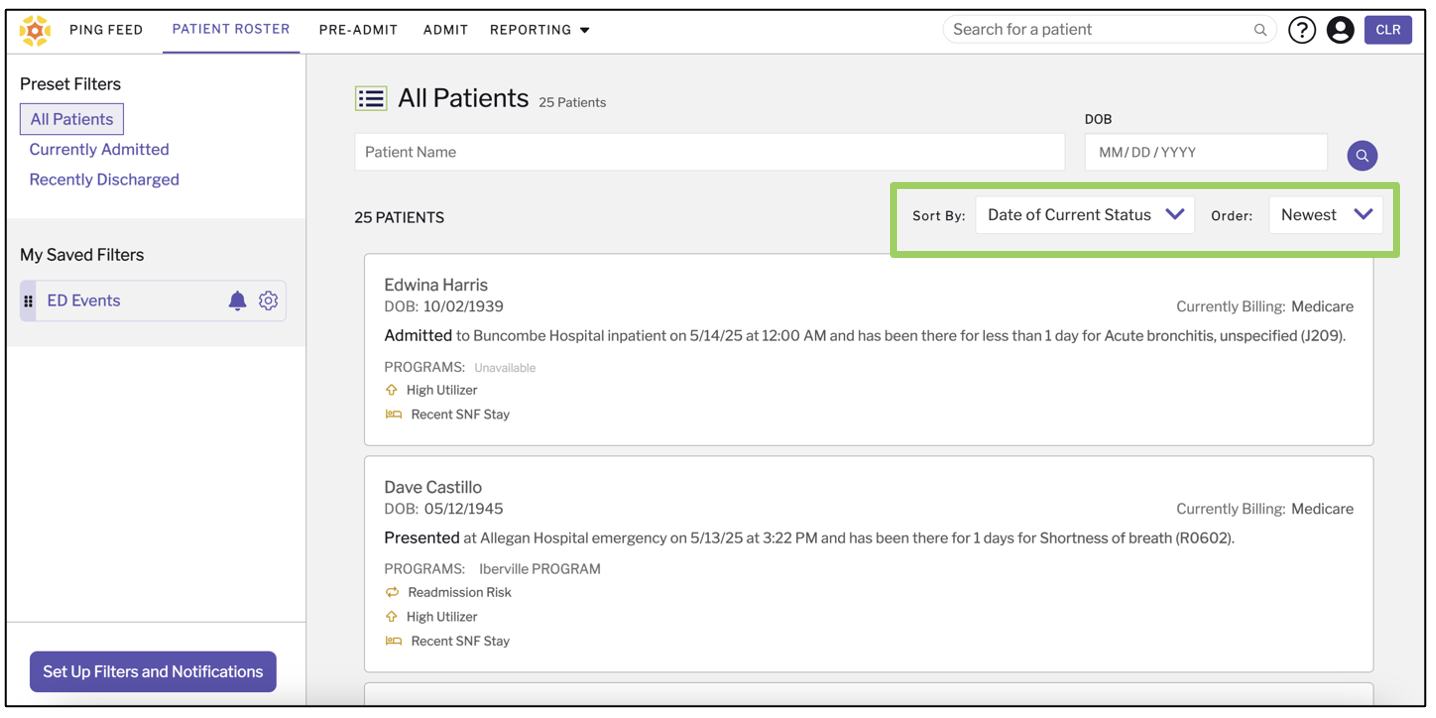
Task: Open ED Events filter settings gear
Action: (x=268, y=300)
